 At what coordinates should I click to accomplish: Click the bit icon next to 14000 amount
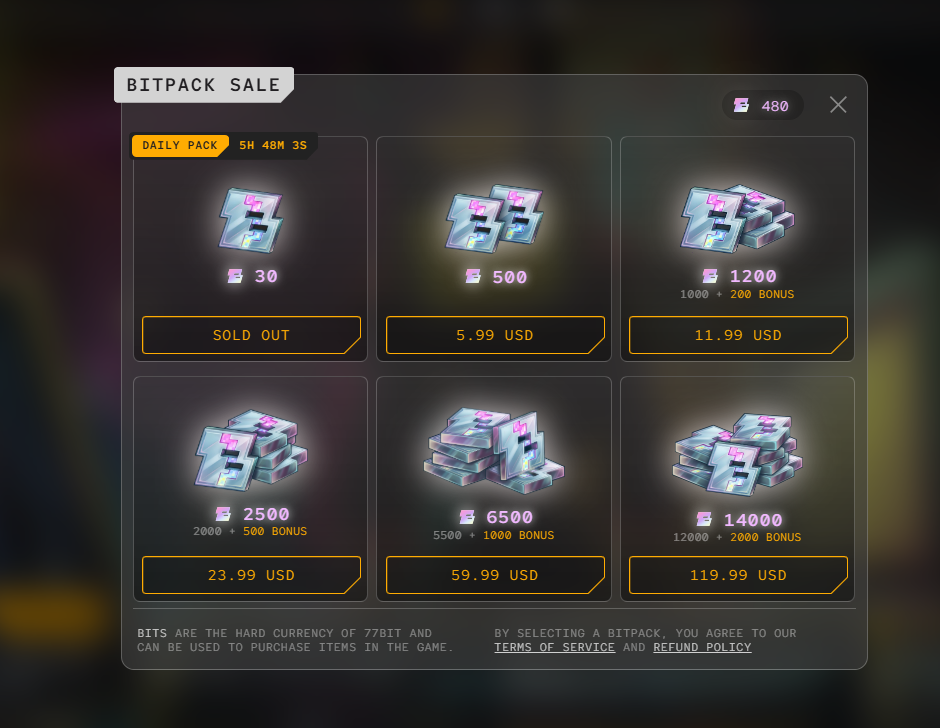(704, 519)
